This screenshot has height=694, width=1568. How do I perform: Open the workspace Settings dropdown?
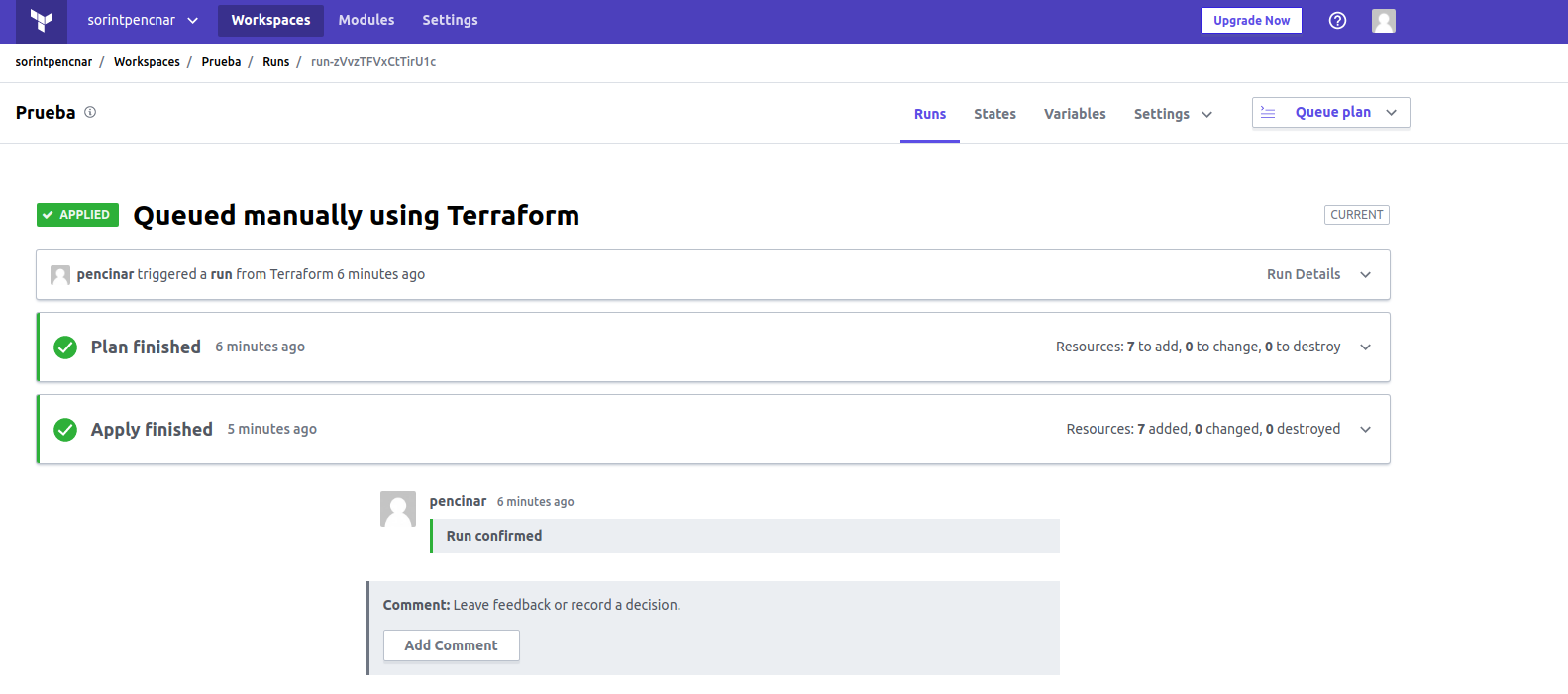point(1173,114)
